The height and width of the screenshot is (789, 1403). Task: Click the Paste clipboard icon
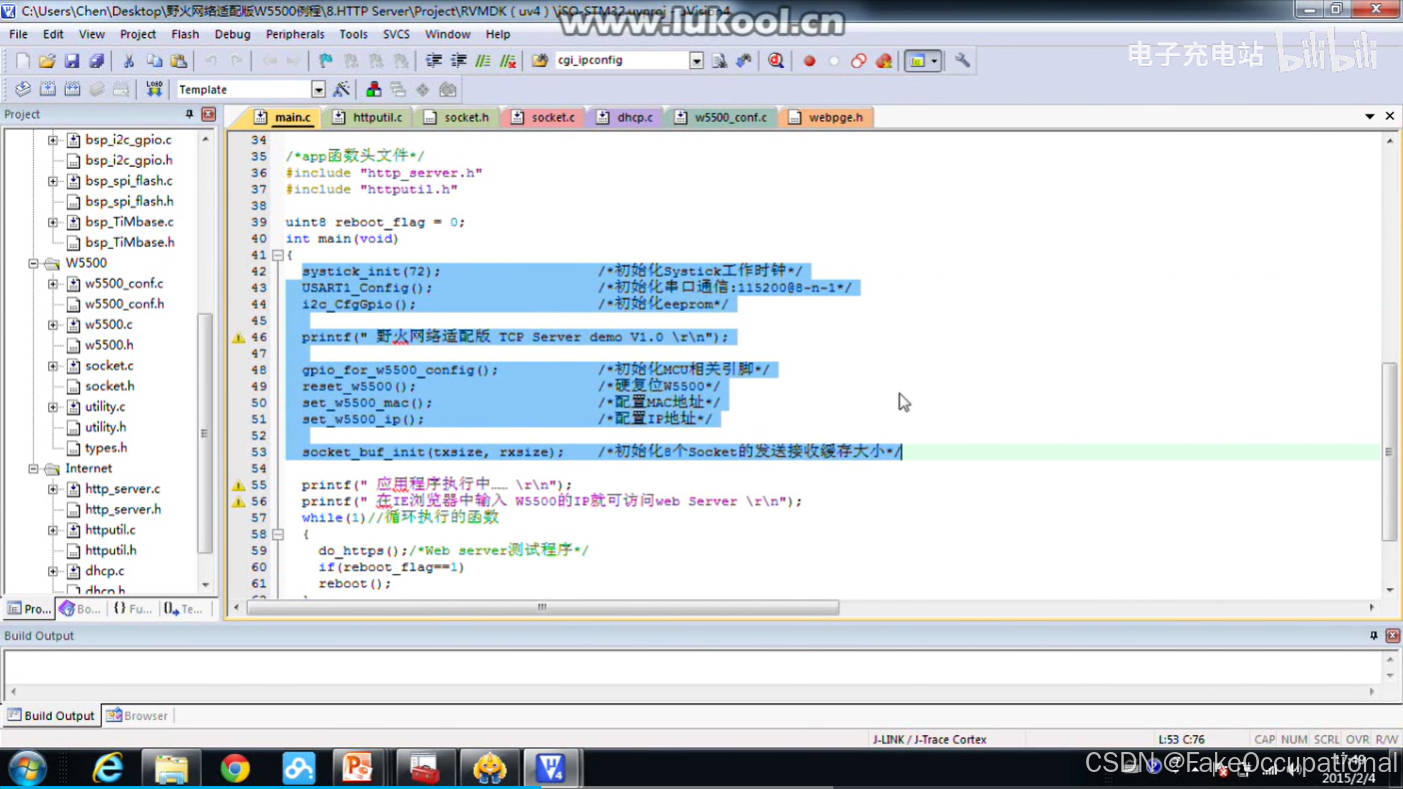pyautogui.click(x=179, y=61)
